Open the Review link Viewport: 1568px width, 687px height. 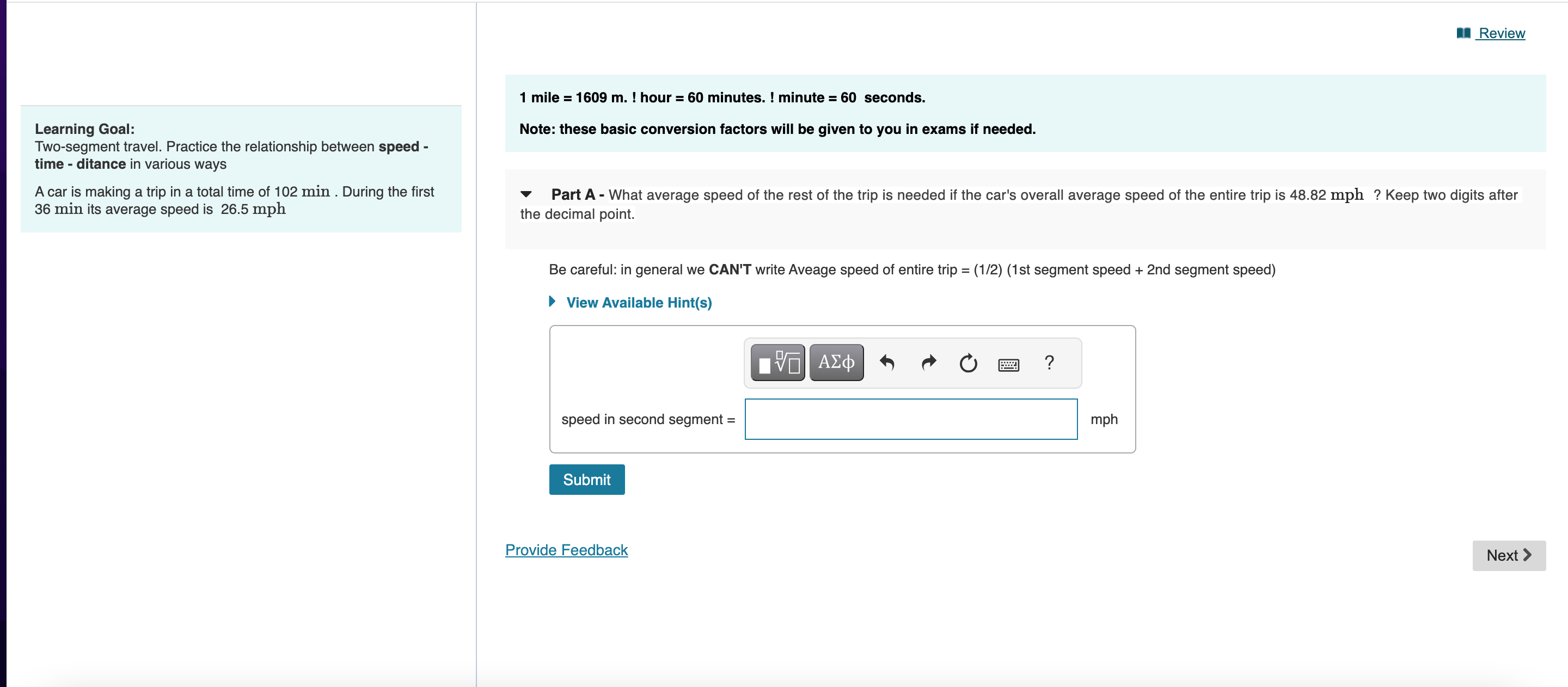click(x=1500, y=33)
